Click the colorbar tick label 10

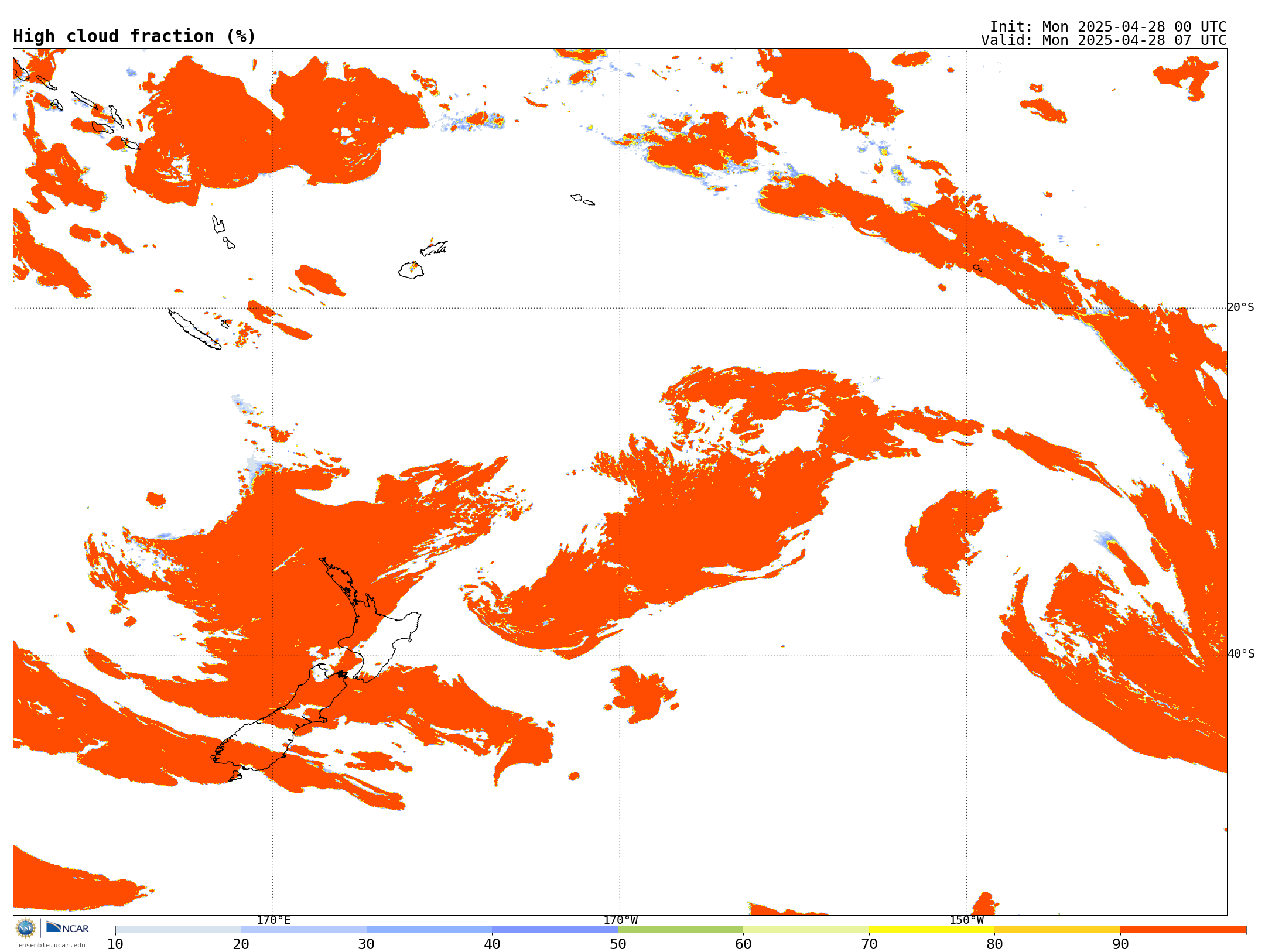[x=115, y=944]
